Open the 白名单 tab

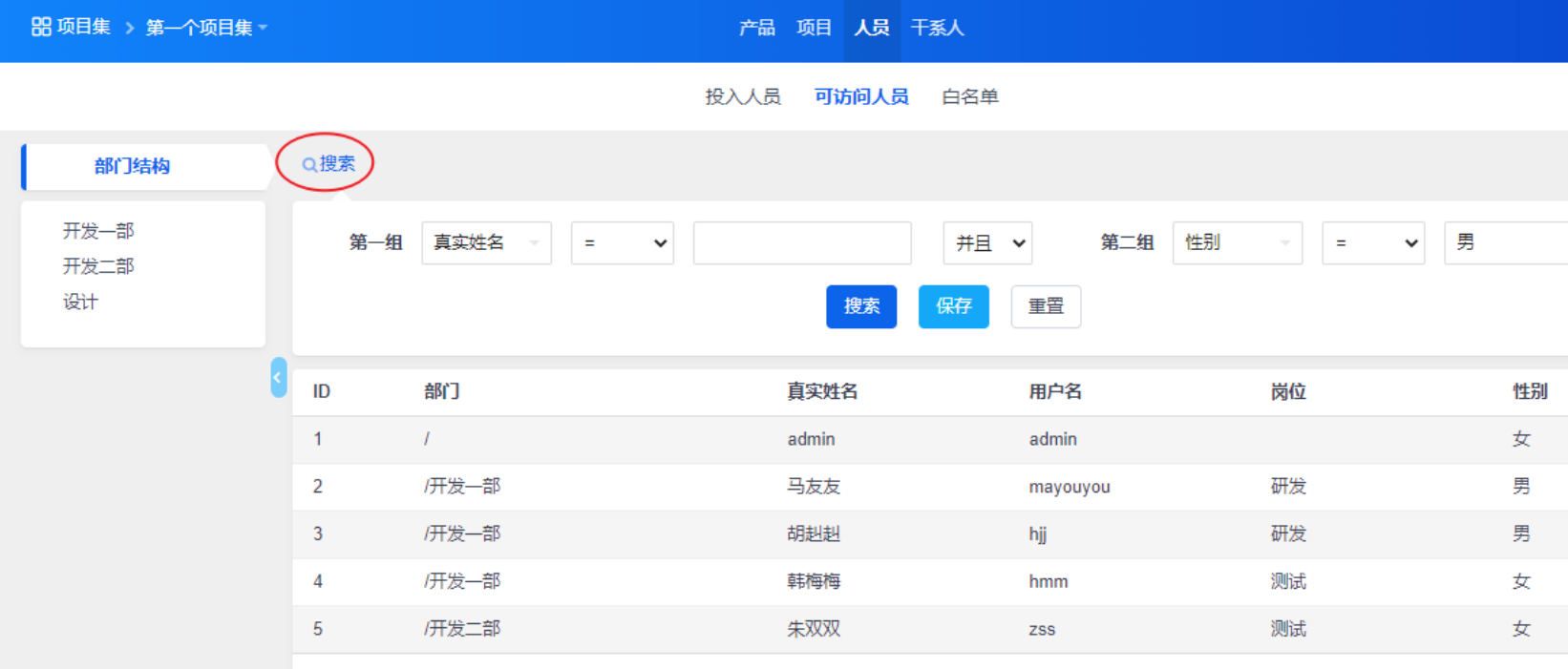click(969, 96)
